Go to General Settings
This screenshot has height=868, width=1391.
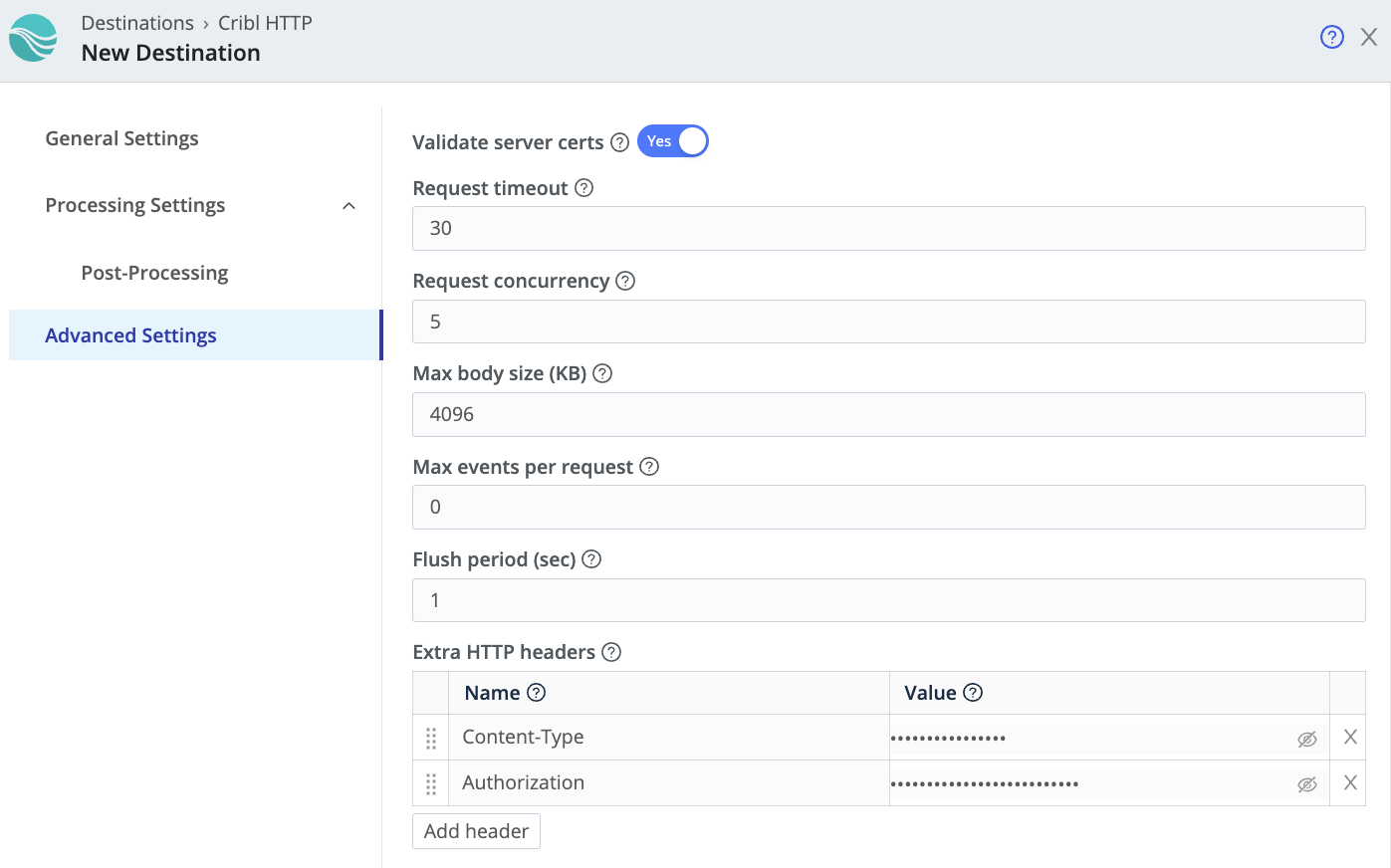(x=121, y=138)
